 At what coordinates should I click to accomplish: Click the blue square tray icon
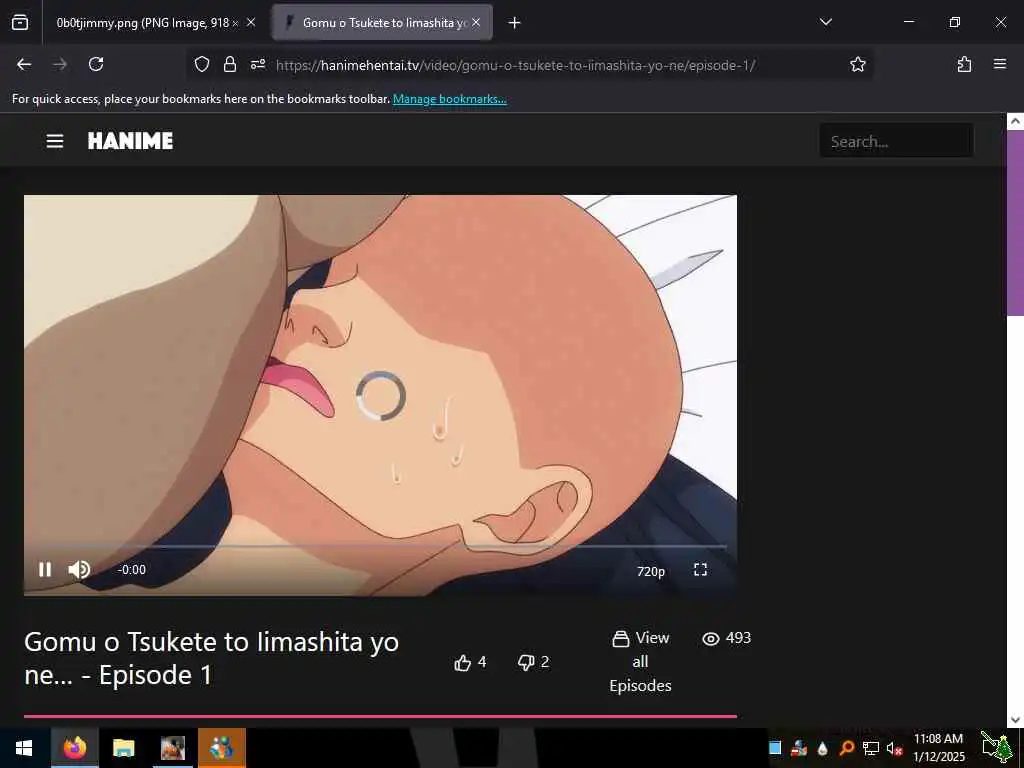(775, 748)
